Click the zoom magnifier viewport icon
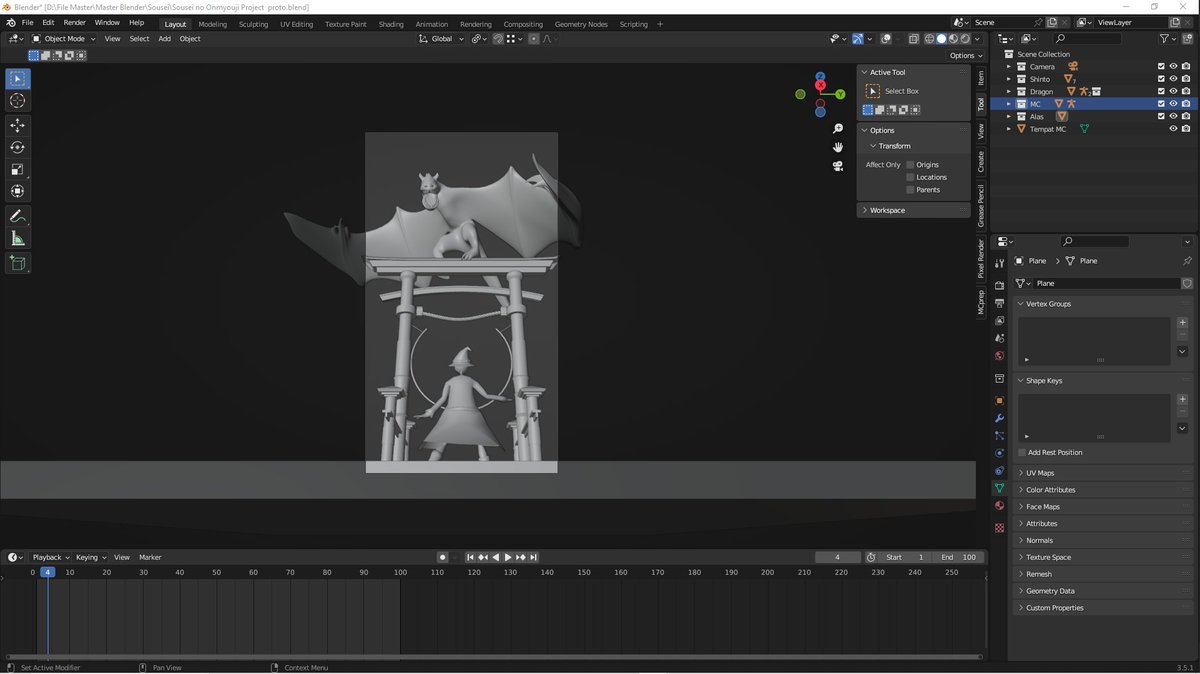The image size is (1200, 674). 838,129
